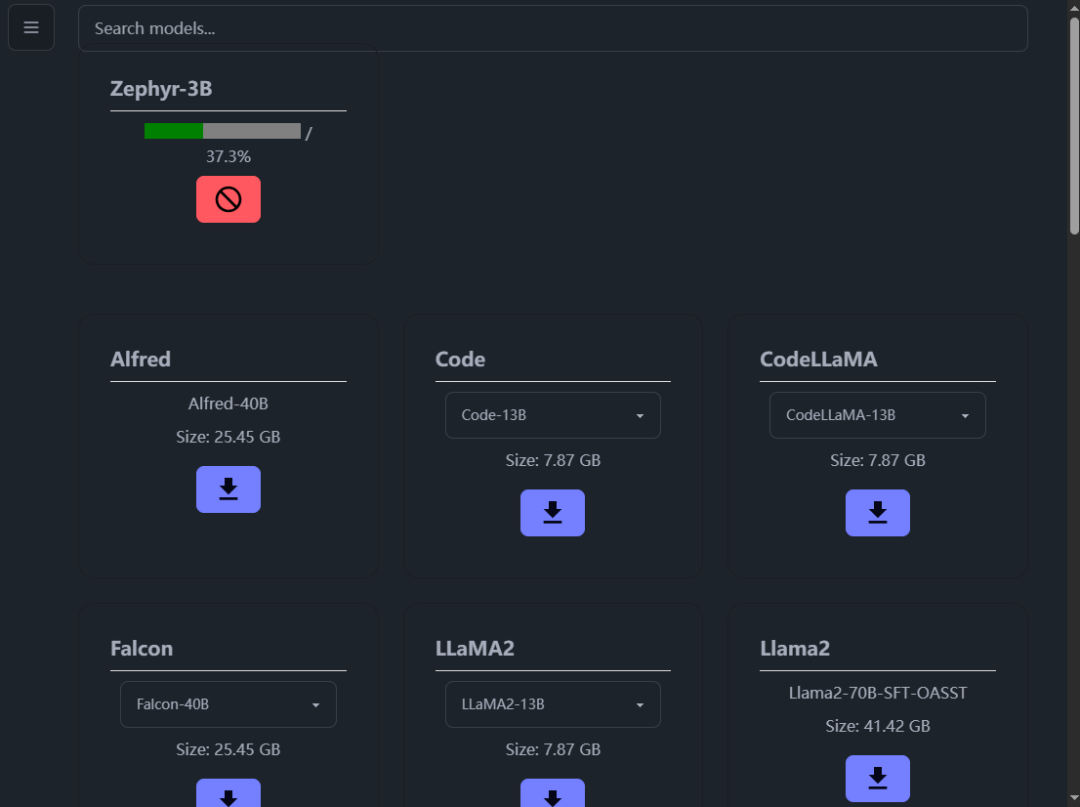
Task: Download the selected CodeLLaMA model
Action: (878, 513)
